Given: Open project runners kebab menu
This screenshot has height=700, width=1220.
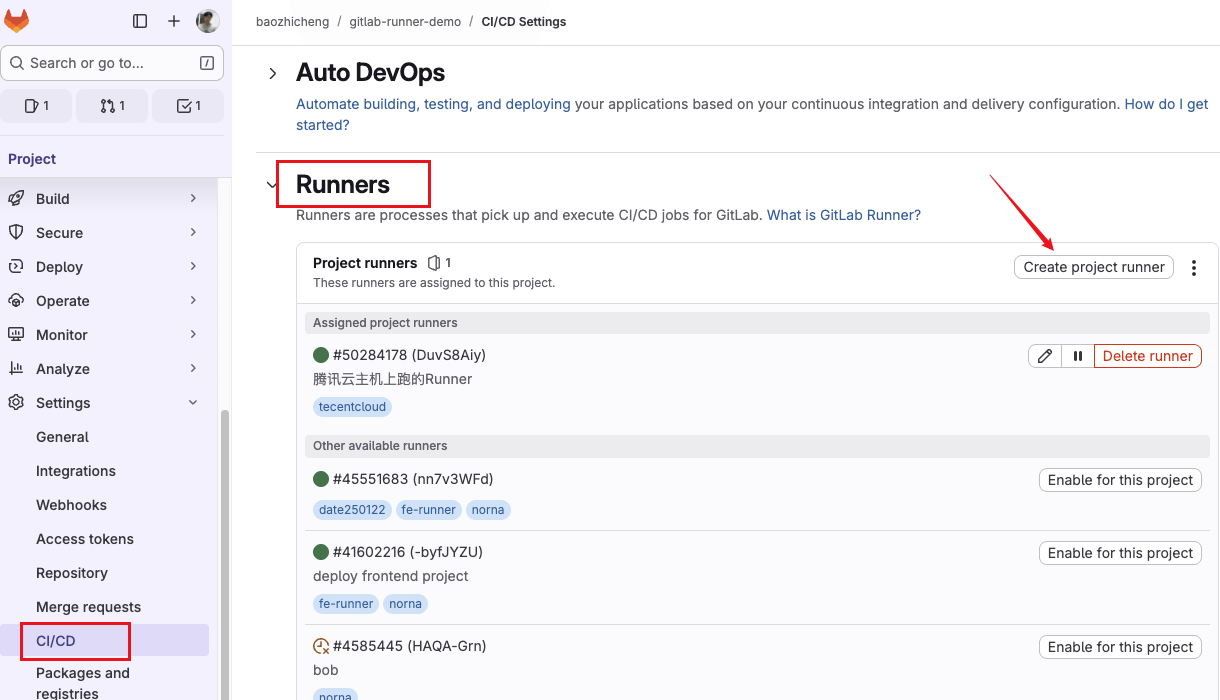Looking at the screenshot, I should click(x=1194, y=268).
